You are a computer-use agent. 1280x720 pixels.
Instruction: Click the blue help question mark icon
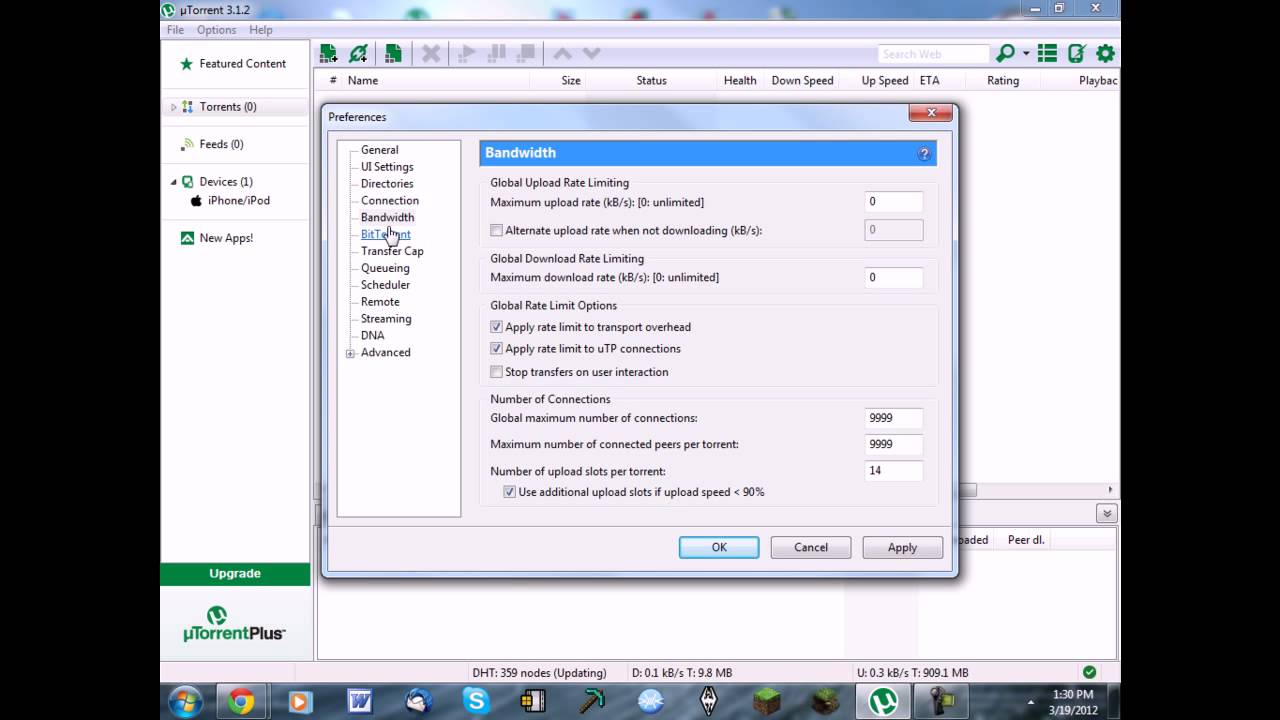coord(924,154)
